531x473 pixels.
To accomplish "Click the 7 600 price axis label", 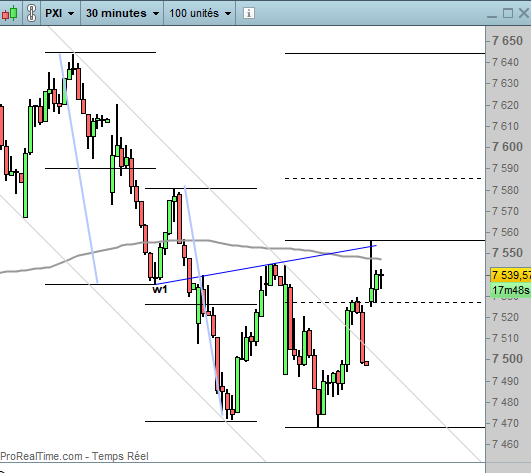I will (507, 147).
